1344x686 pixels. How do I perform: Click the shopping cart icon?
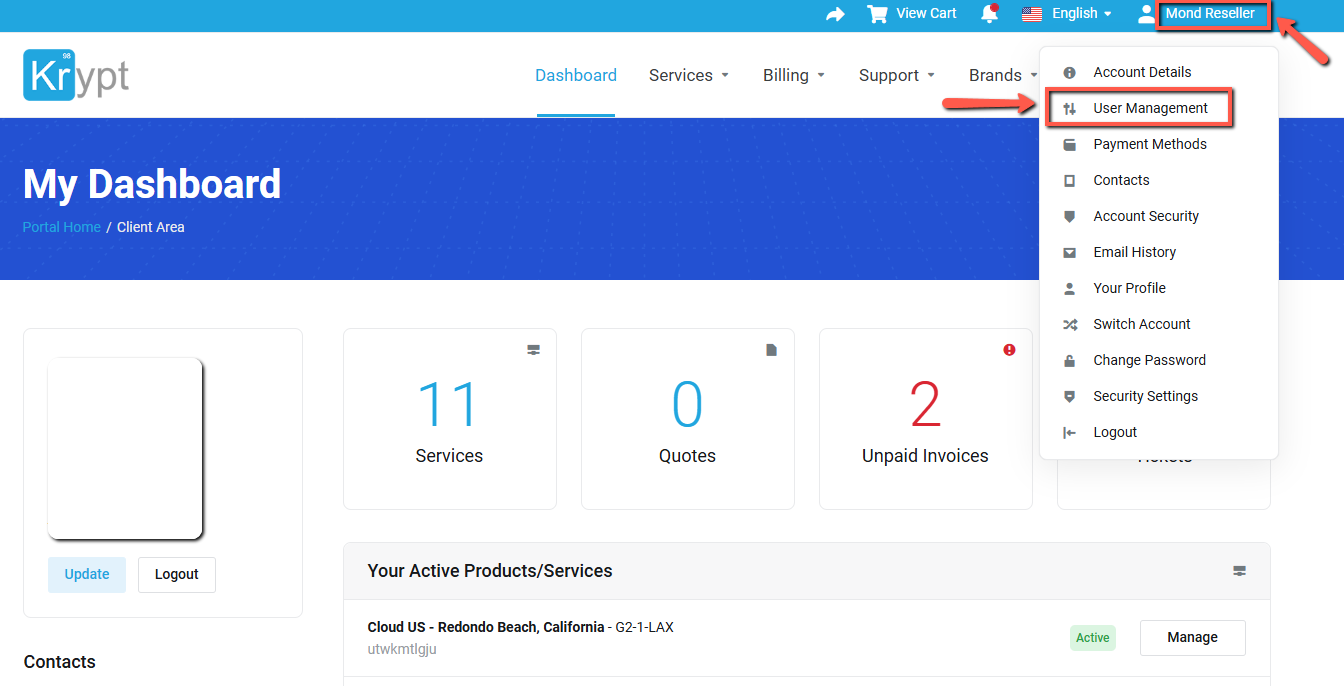tap(877, 14)
